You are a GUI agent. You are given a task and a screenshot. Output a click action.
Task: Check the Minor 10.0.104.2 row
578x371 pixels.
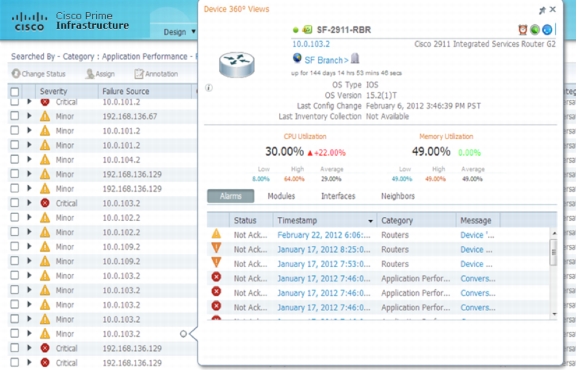tap(15, 160)
